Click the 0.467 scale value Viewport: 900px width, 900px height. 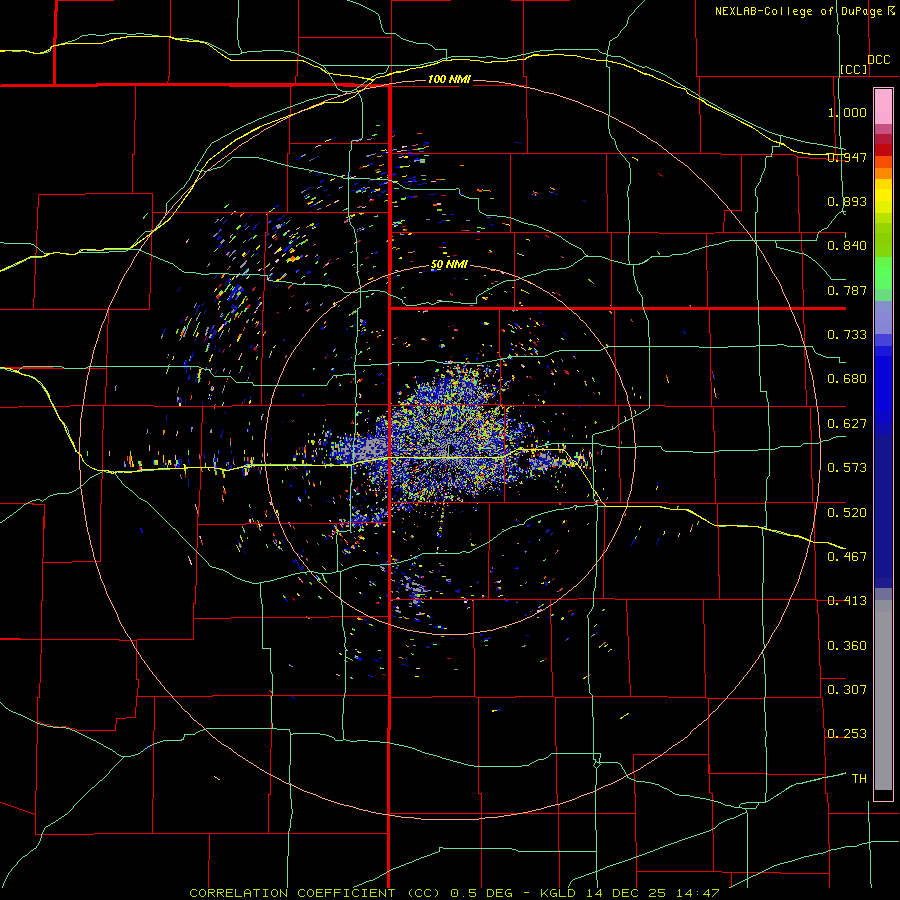pyautogui.click(x=847, y=557)
